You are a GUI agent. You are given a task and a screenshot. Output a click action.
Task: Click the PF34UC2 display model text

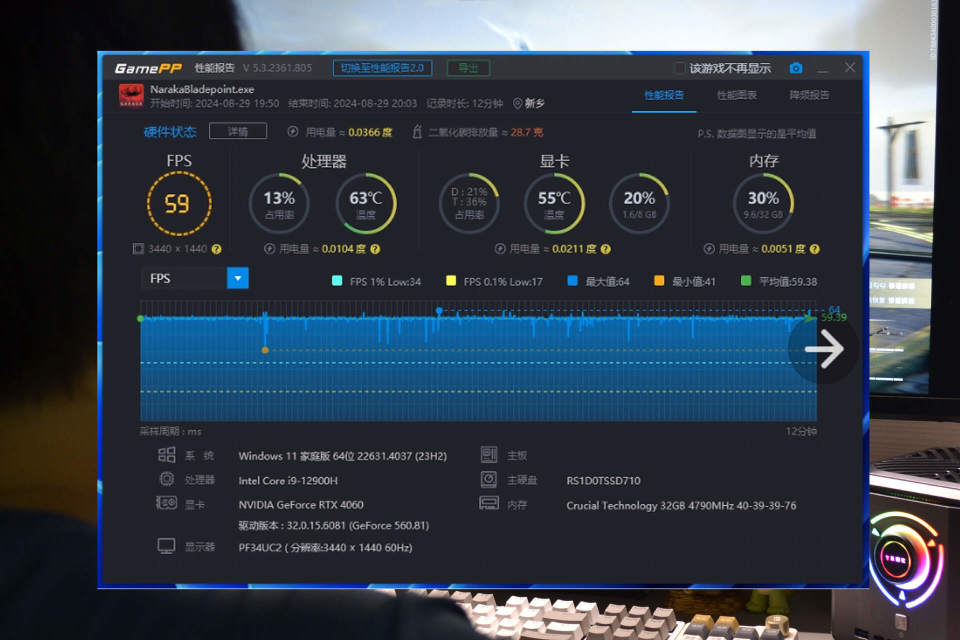pyautogui.click(x=325, y=548)
